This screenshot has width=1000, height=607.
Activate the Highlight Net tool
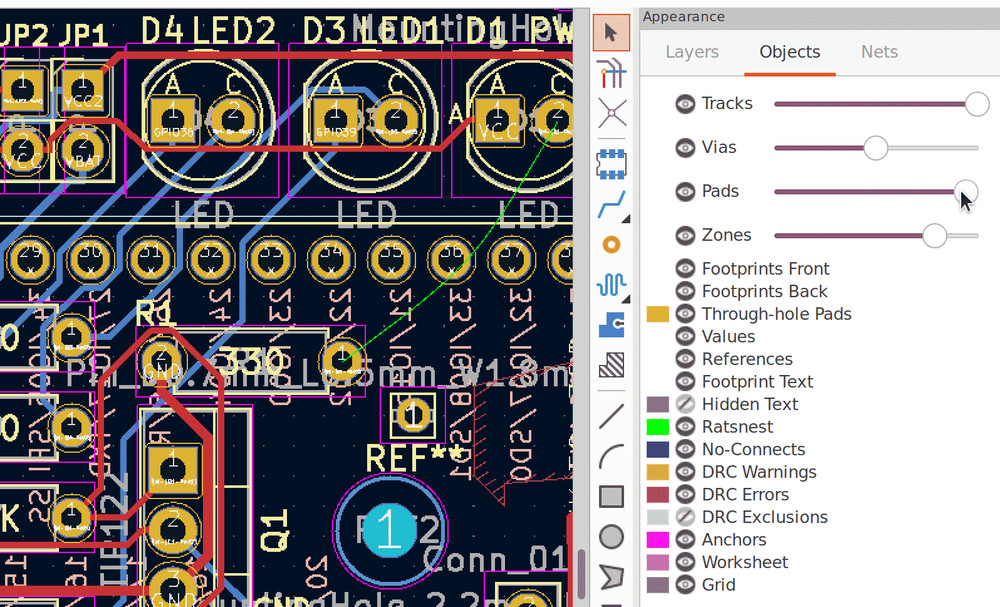tap(611, 73)
